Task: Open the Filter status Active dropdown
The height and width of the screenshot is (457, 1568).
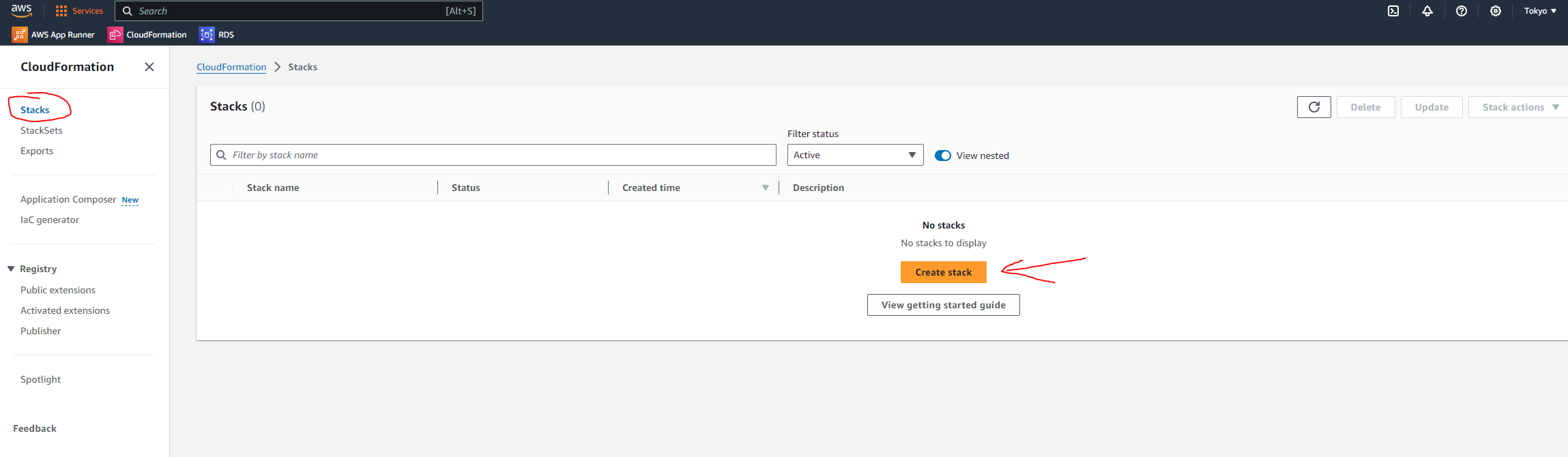Action: pos(856,155)
